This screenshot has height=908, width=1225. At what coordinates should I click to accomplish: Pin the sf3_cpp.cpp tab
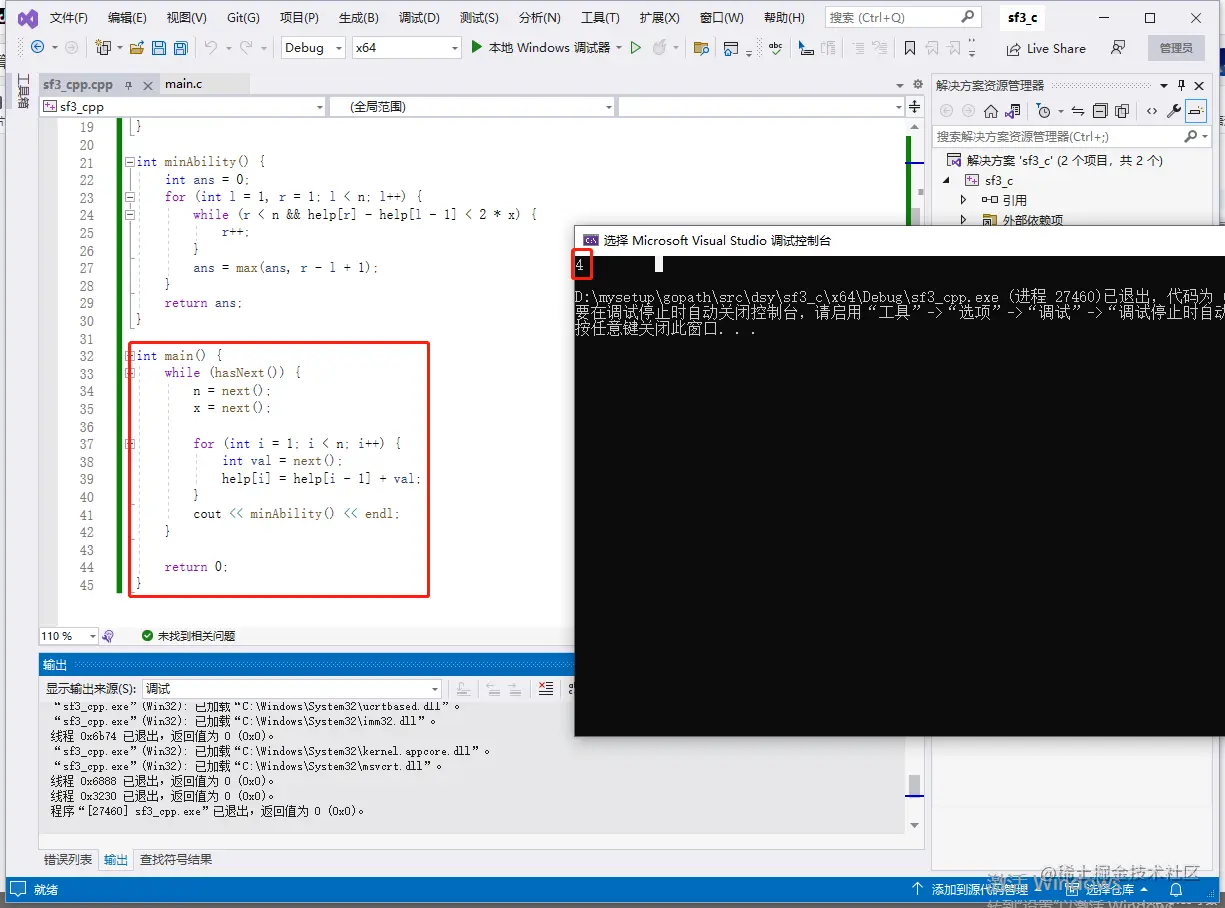[x=128, y=85]
